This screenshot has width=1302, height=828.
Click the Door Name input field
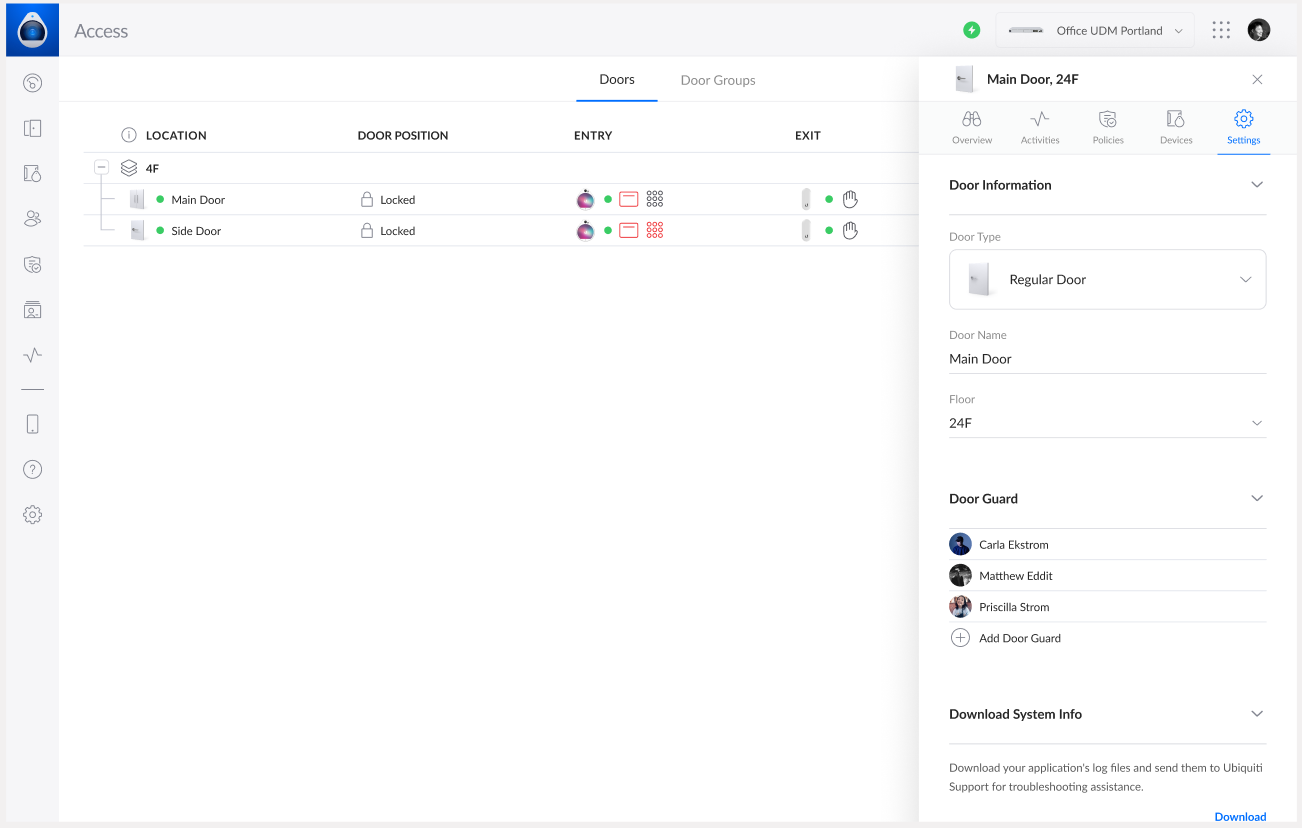[x=1107, y=359]
